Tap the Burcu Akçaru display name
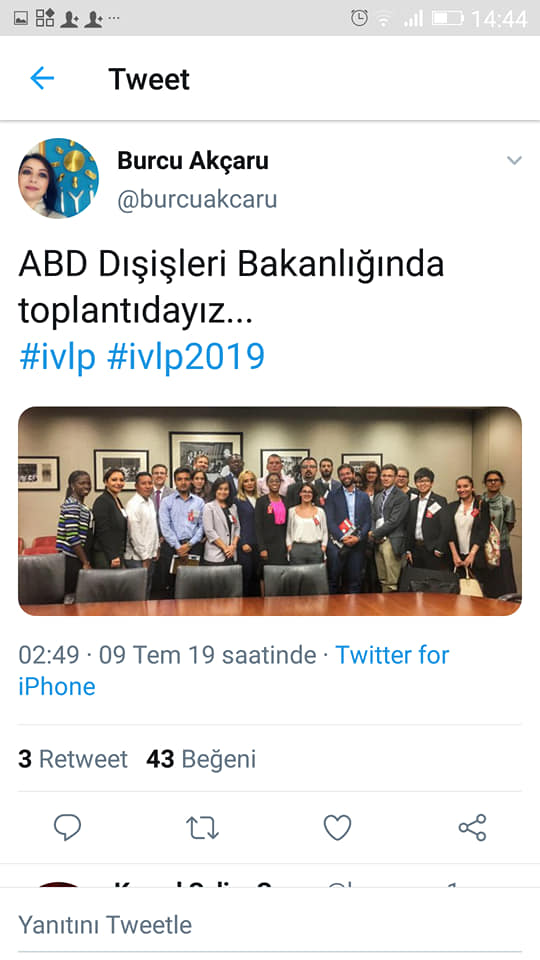 point(193,160)
